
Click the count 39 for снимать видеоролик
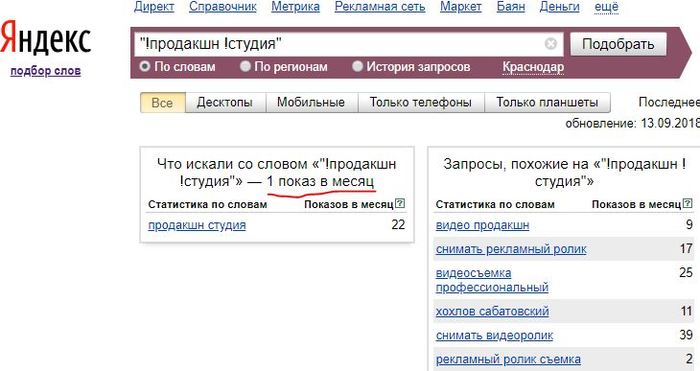[x=686, y=335]
